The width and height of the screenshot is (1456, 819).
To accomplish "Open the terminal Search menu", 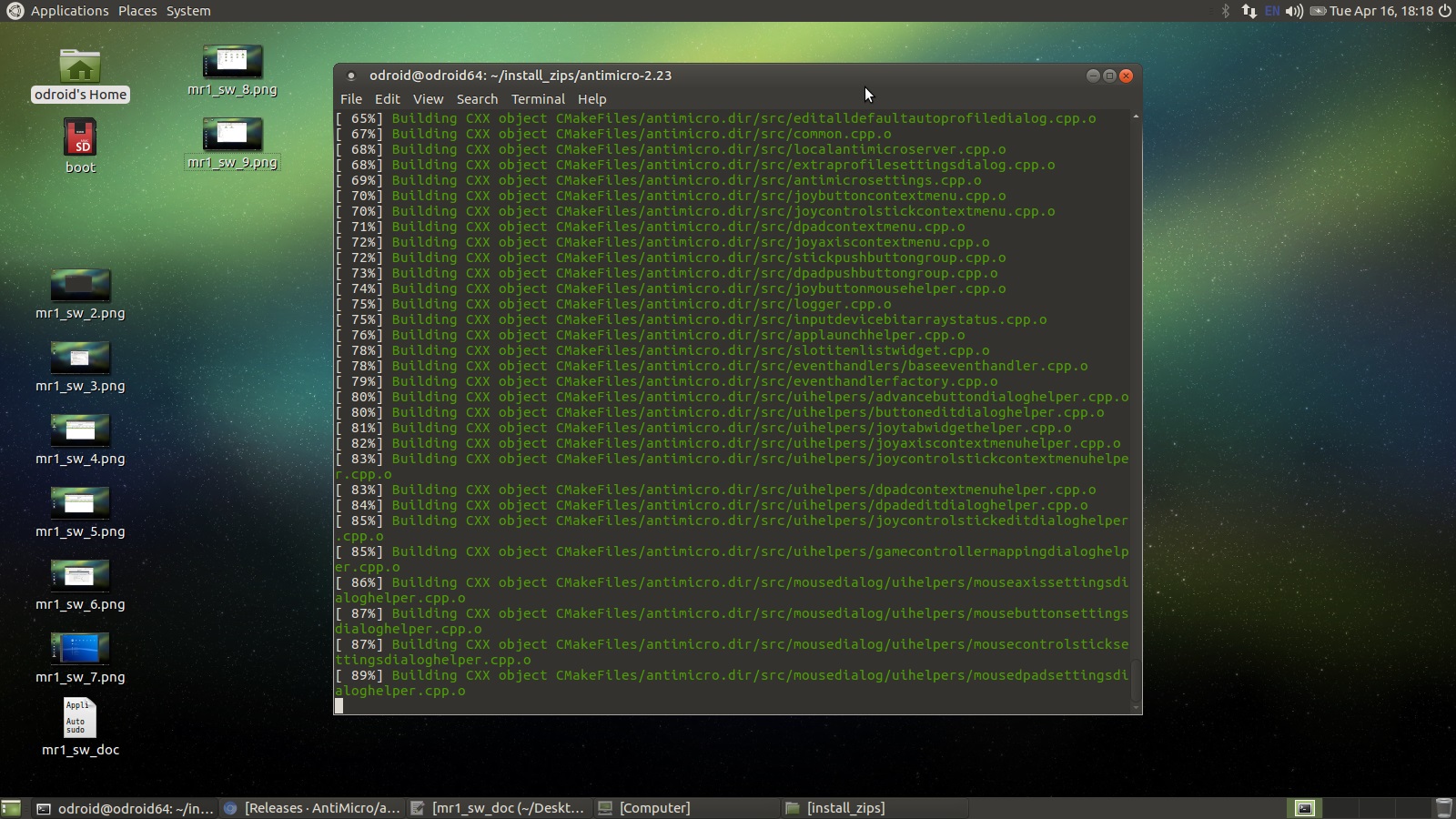I will (477, 99).
